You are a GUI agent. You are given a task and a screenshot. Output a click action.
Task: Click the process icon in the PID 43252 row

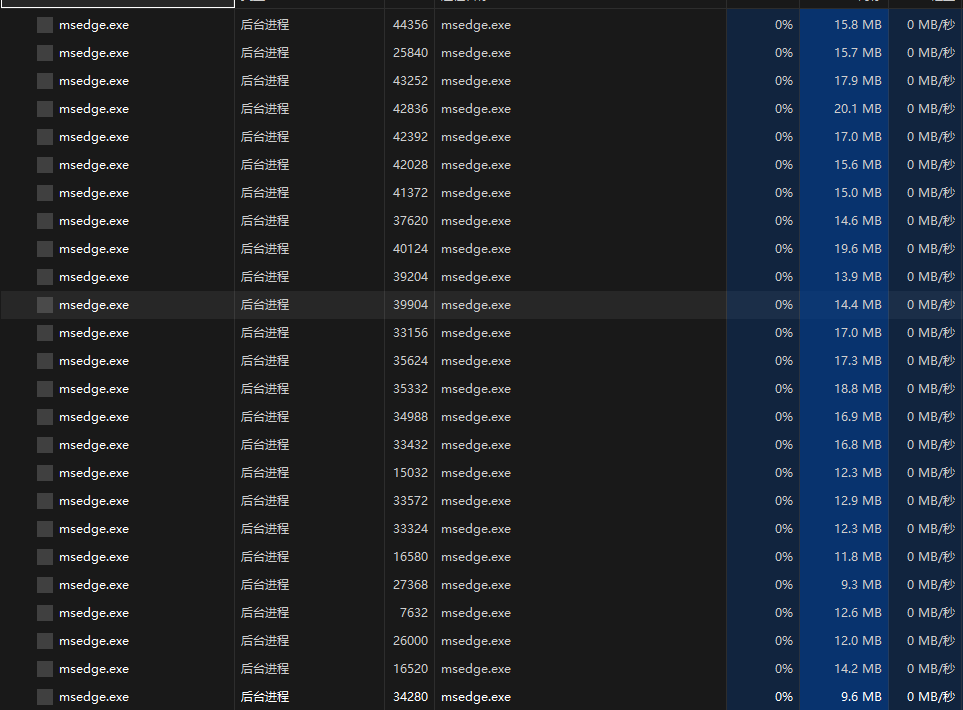coord(45,81)
